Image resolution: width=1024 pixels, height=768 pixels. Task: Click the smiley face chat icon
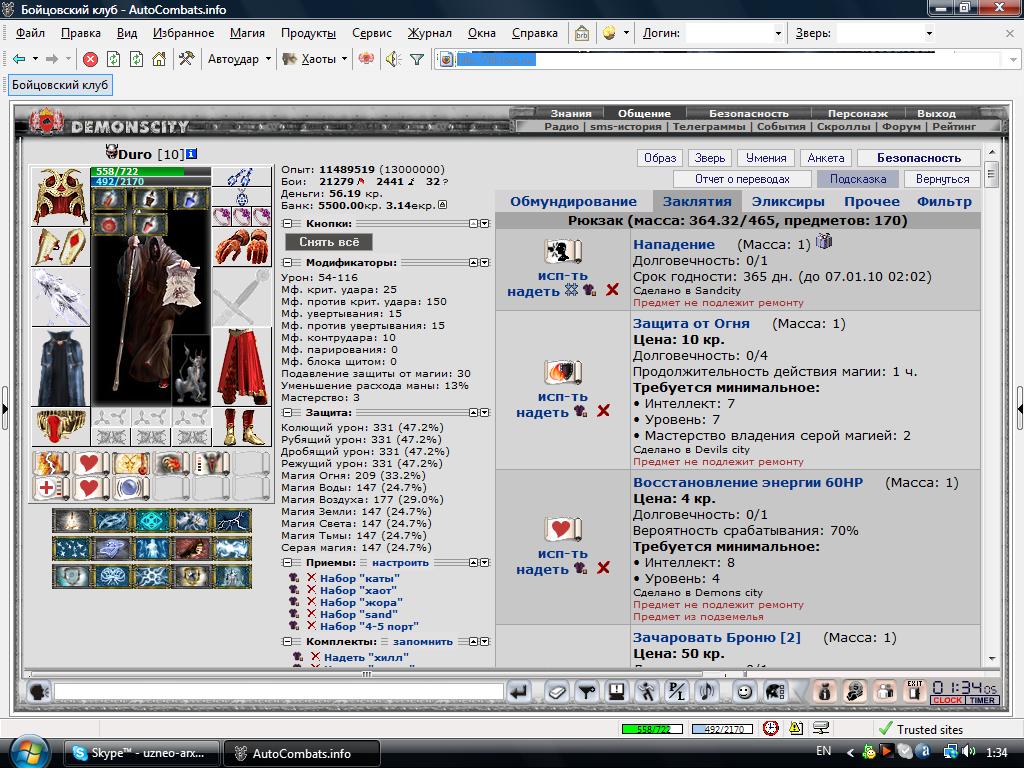(744, 691)
